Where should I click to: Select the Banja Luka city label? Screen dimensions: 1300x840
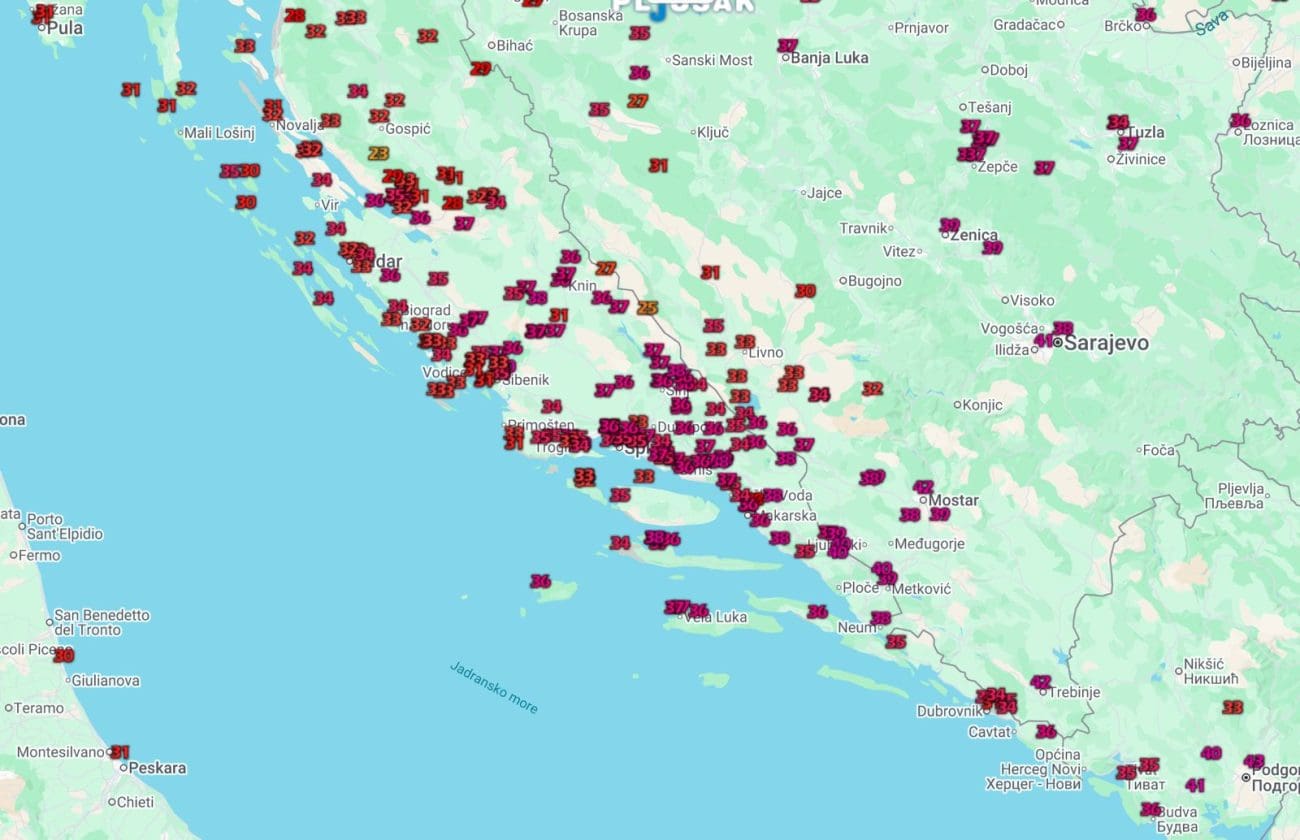(829, 58)
